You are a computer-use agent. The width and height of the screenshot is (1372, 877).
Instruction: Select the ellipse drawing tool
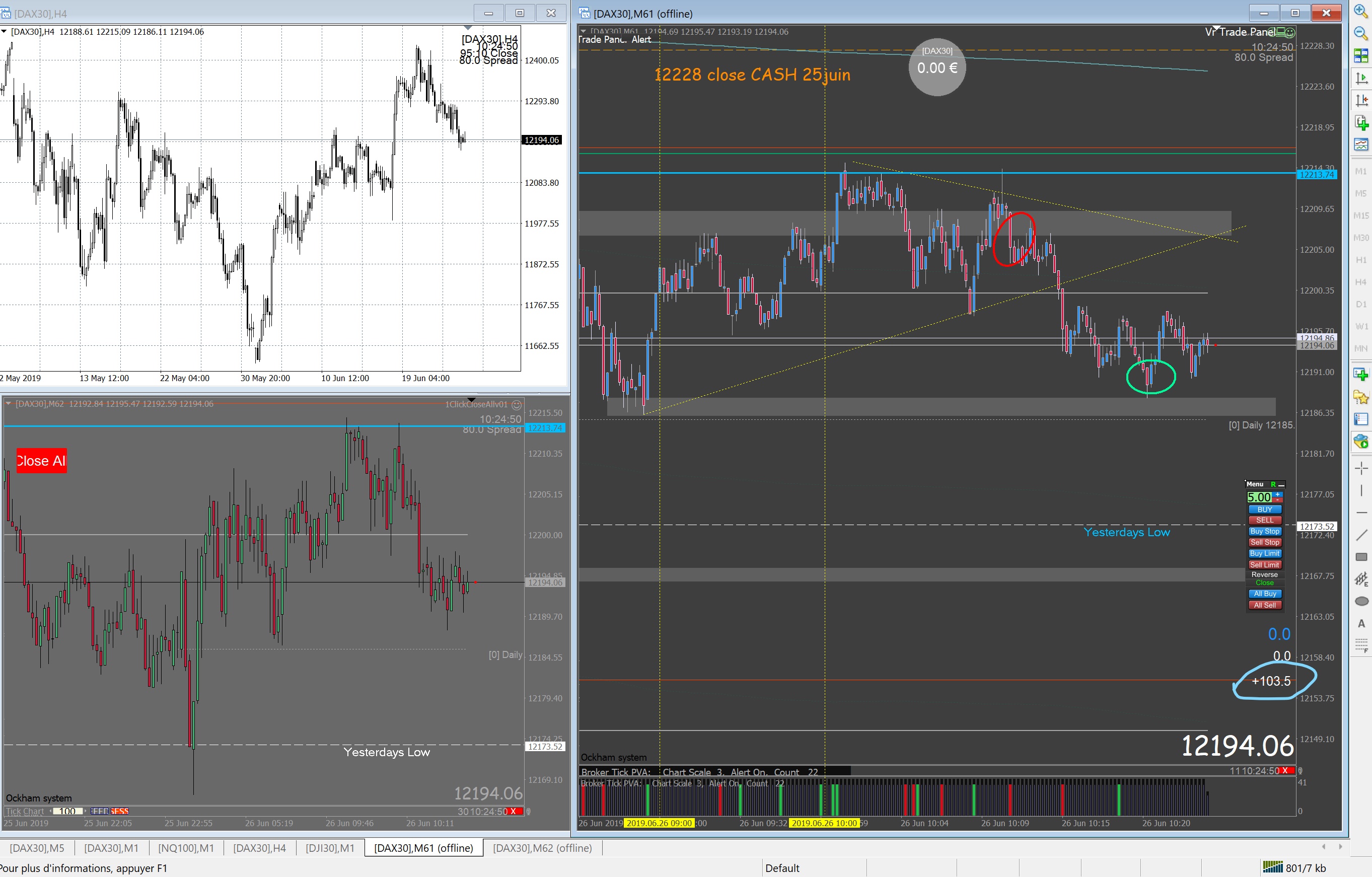pos(1361,601)
